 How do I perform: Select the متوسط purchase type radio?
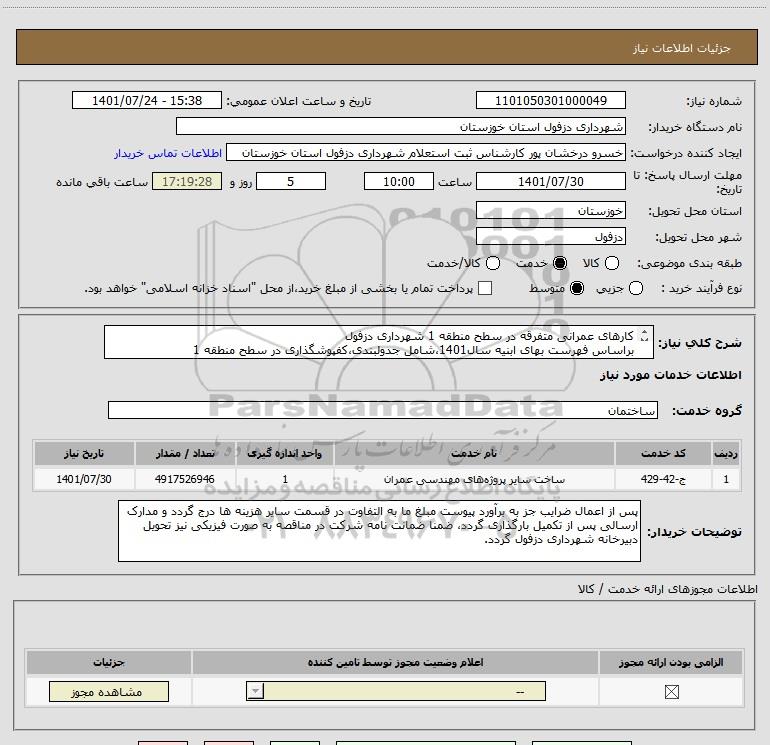577,288
